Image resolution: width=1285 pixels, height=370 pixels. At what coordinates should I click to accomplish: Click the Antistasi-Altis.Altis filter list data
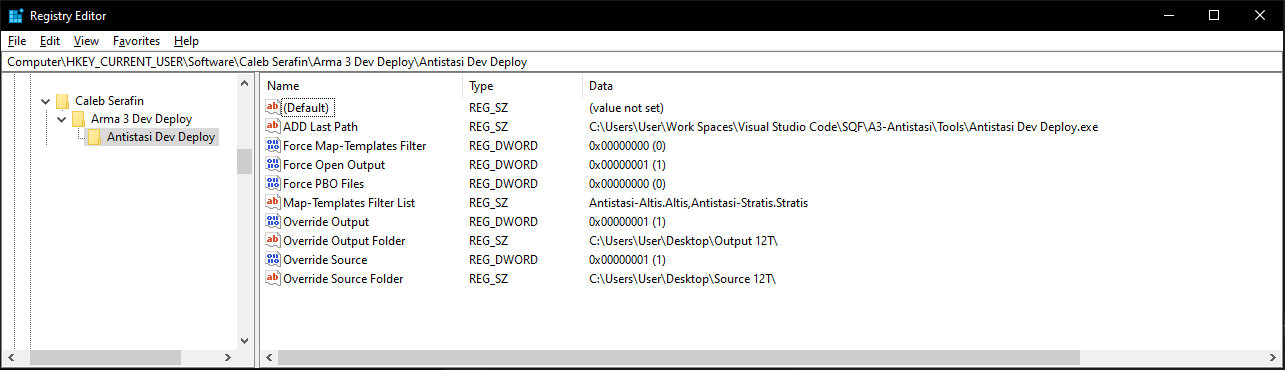pyautogui.click(x=698, y=202)
